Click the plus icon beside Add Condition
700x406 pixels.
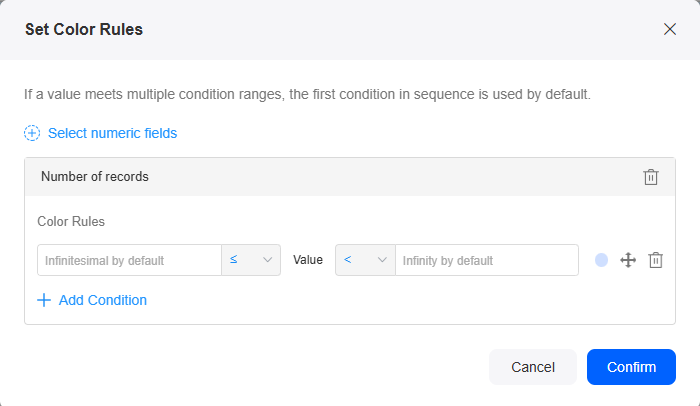[44, 300]
